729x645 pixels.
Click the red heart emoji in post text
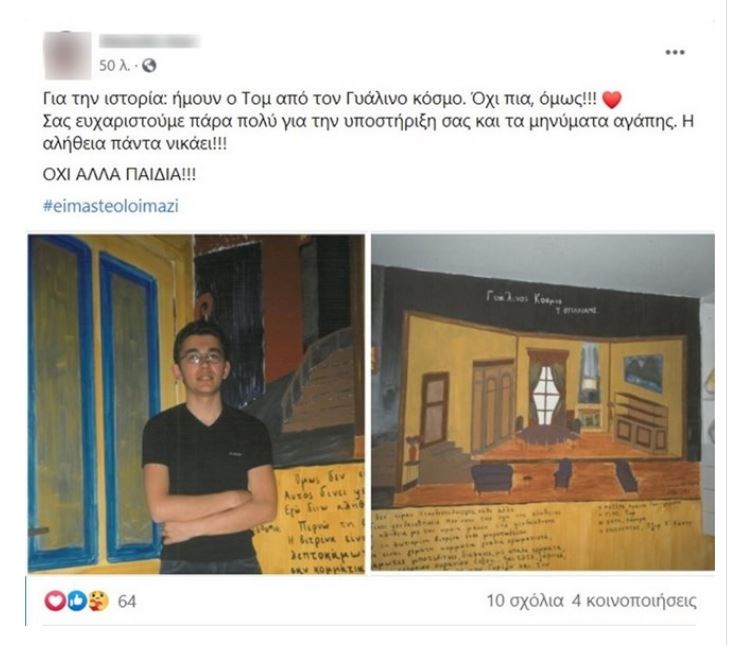[x=612, y=100]
